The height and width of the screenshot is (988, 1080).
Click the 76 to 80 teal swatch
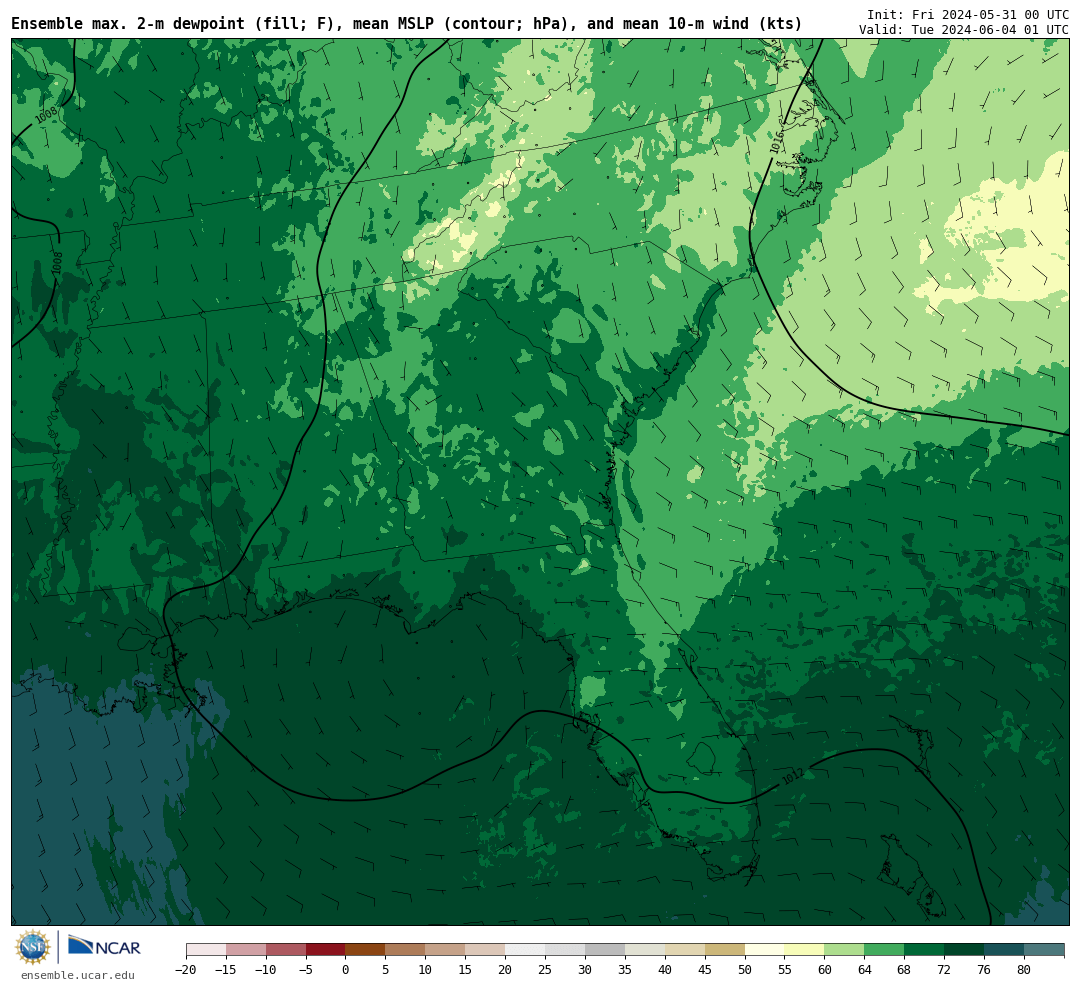coord(1005,950)
